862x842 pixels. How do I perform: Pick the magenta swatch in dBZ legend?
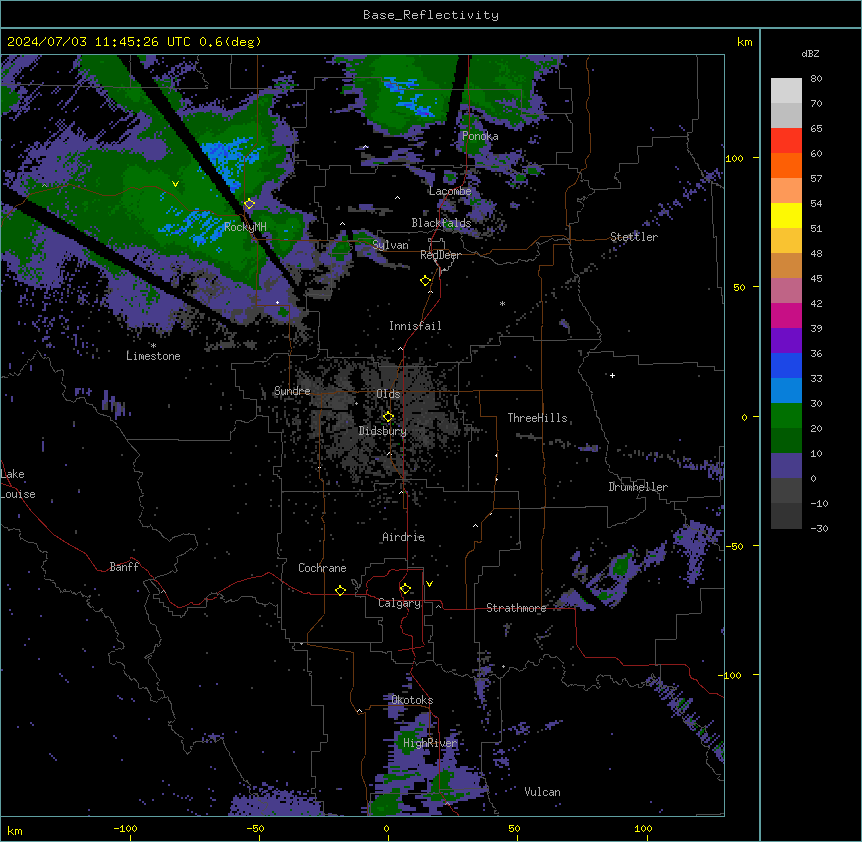[x=786, y=315]
